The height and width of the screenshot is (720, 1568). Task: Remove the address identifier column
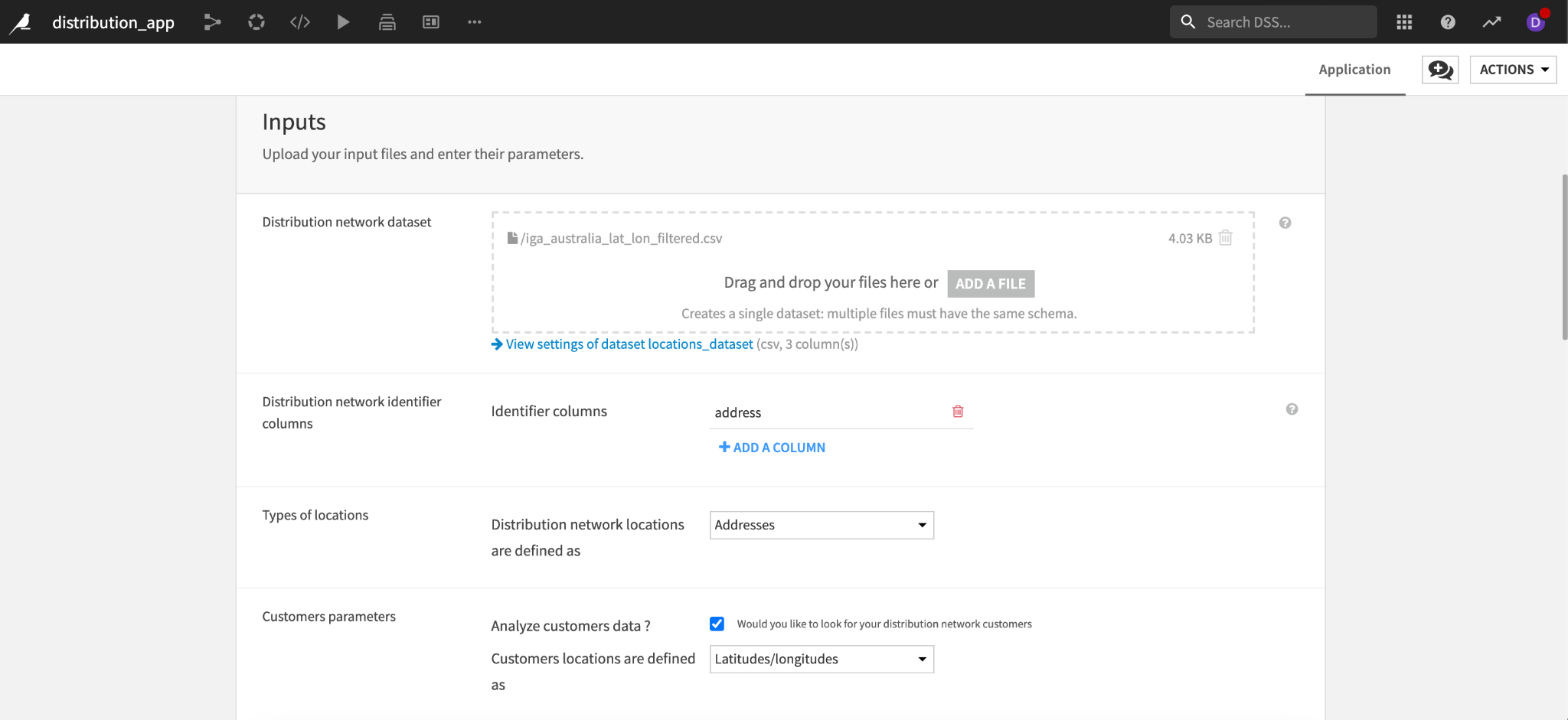coord(957,412)
